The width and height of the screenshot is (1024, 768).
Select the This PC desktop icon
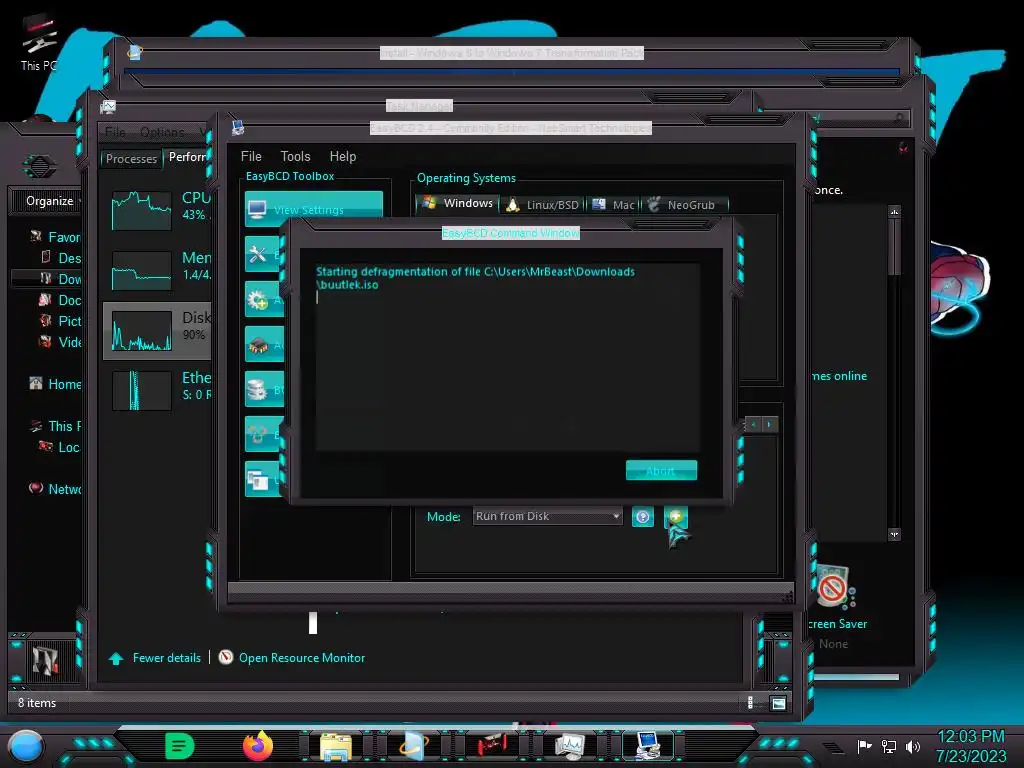click(x=39, y=43)
